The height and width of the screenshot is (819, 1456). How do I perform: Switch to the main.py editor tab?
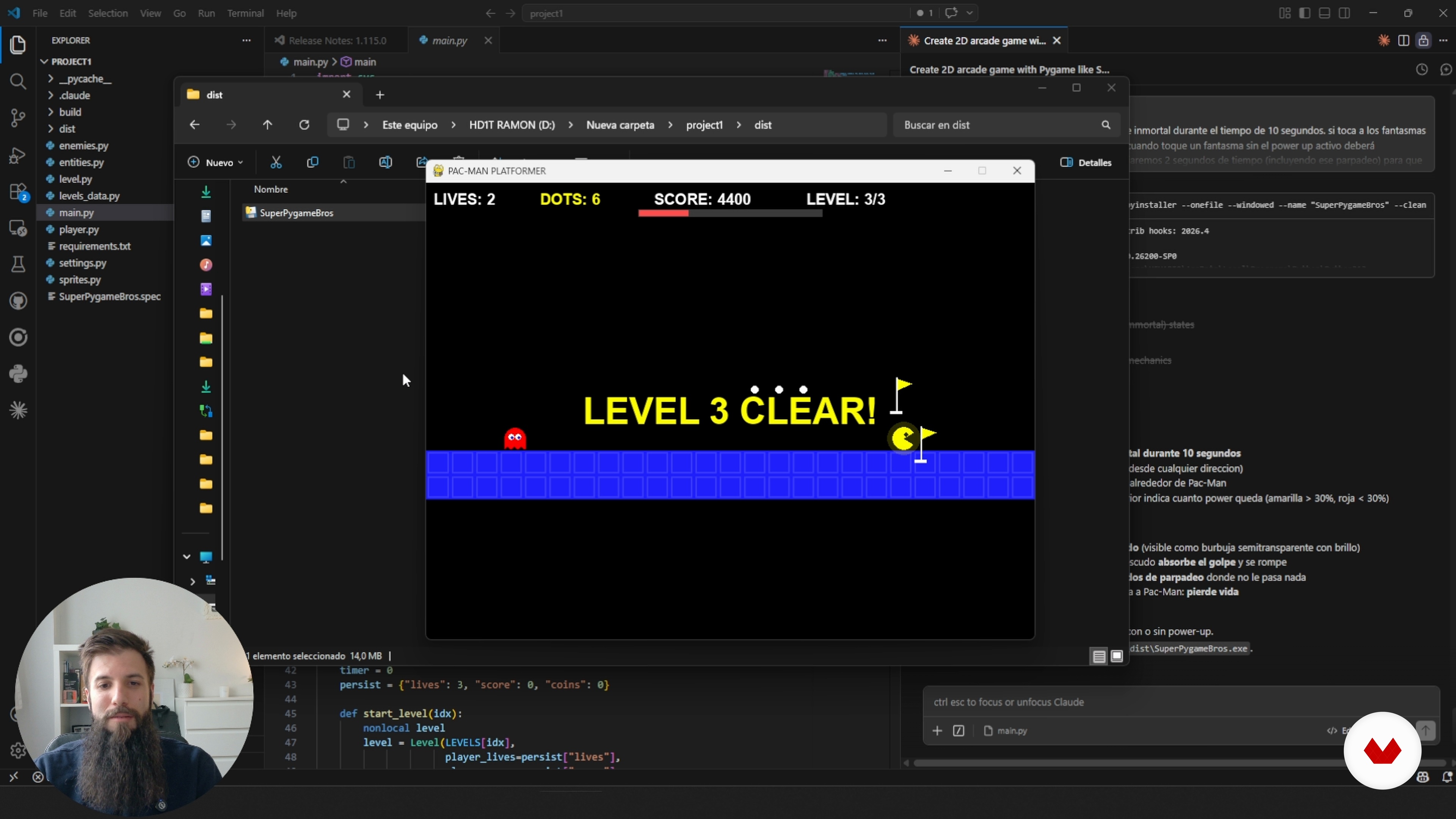(450, 41)
